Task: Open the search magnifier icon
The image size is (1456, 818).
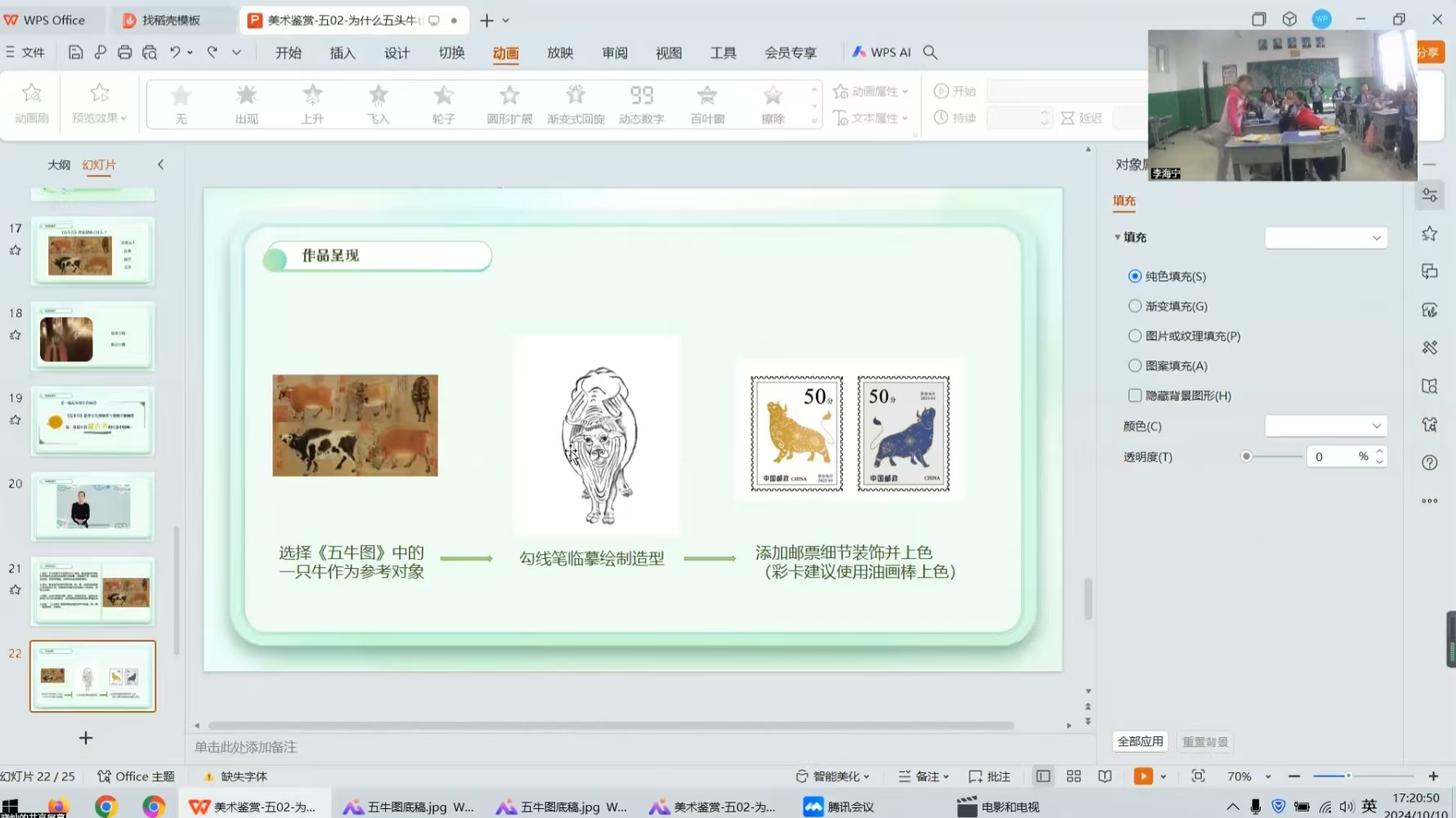Action: point(930,52)
